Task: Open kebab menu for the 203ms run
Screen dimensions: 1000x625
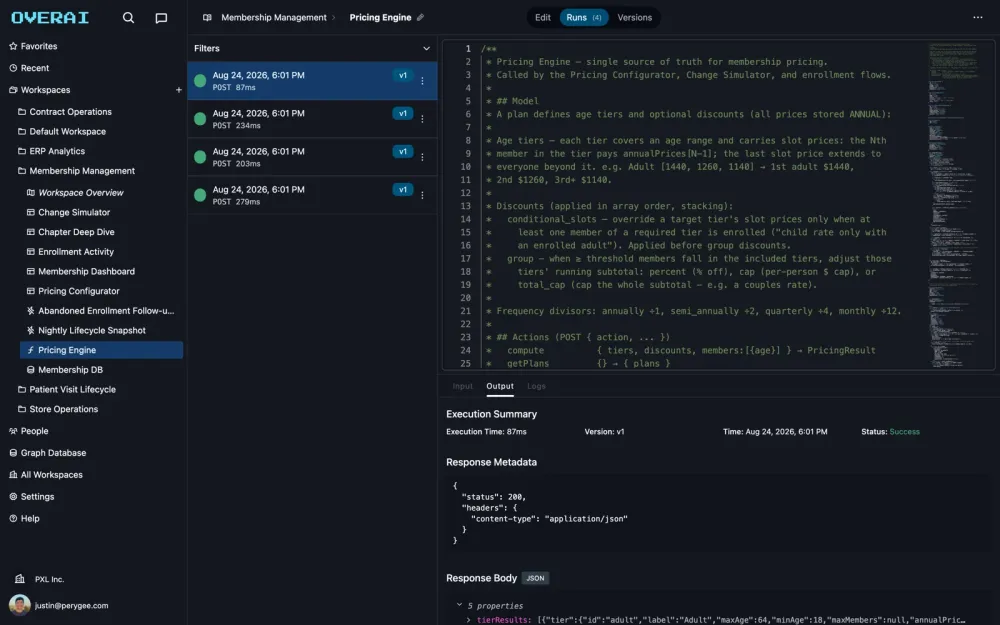Action: [422, 158]
